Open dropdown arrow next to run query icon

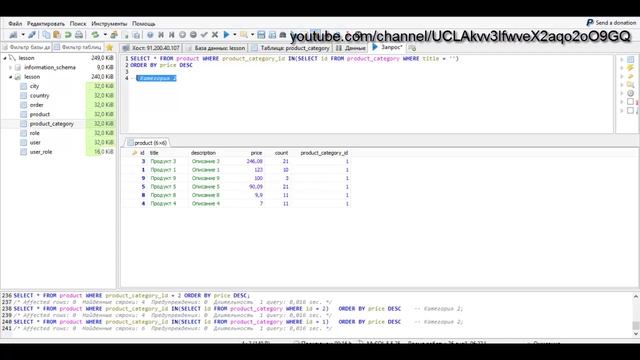pos(235,35)
